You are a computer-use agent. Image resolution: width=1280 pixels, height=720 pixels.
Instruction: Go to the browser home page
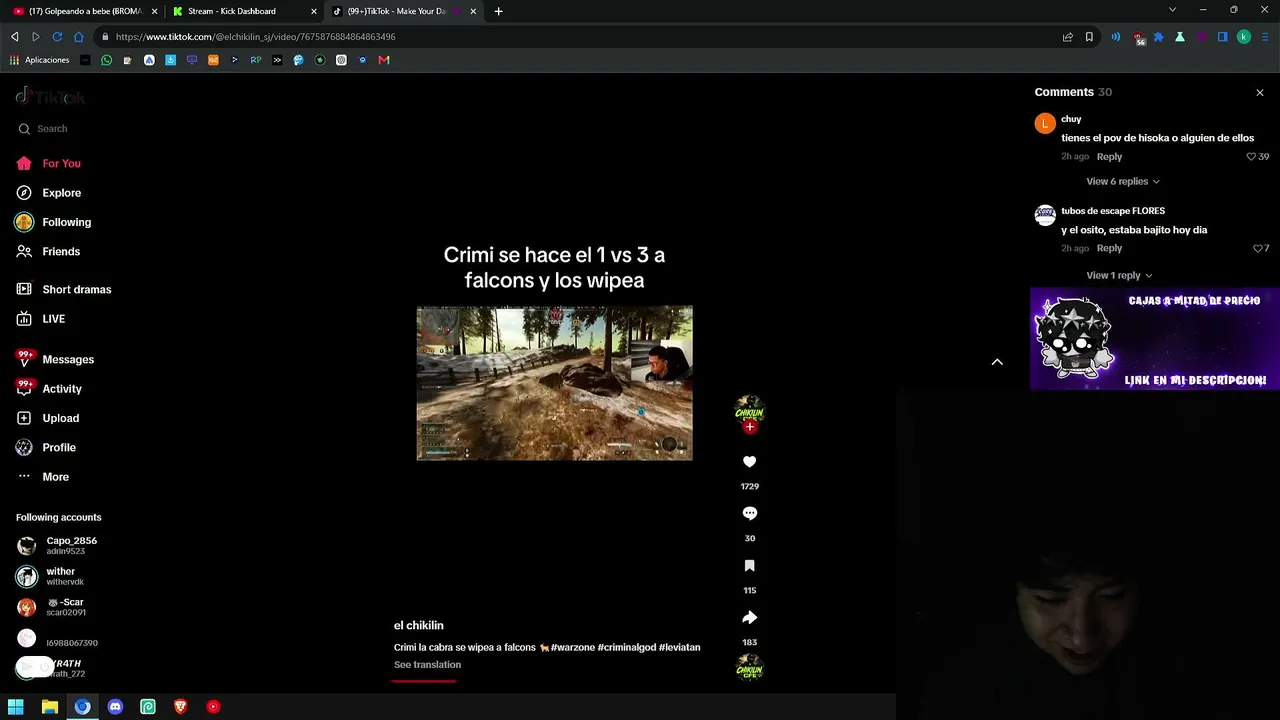point(79,37)
